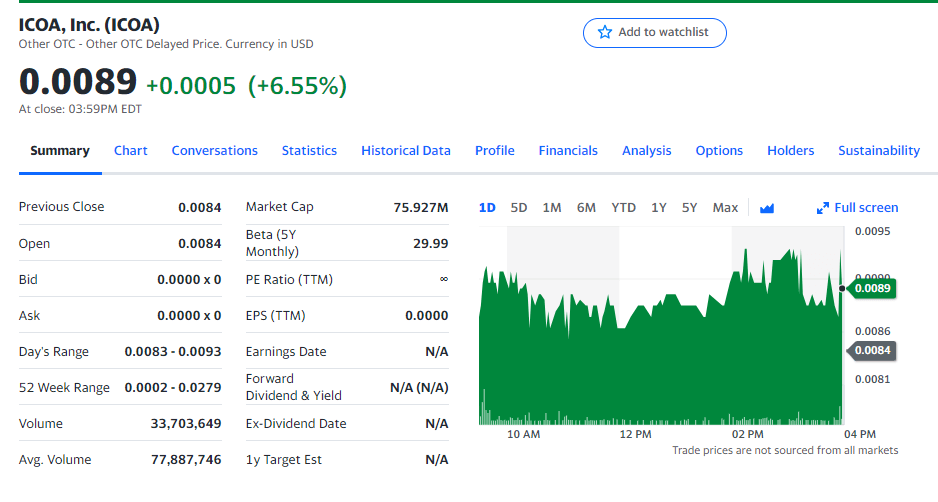Open the Options tab
The image size is (938, 502).
(x=719, y=151)
